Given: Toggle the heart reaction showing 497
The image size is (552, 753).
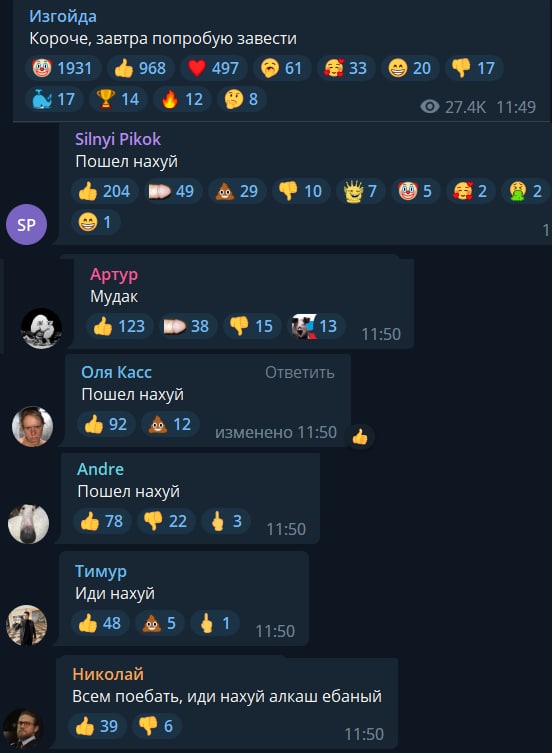Looking at the screenshot, I should tap(214, 68).
